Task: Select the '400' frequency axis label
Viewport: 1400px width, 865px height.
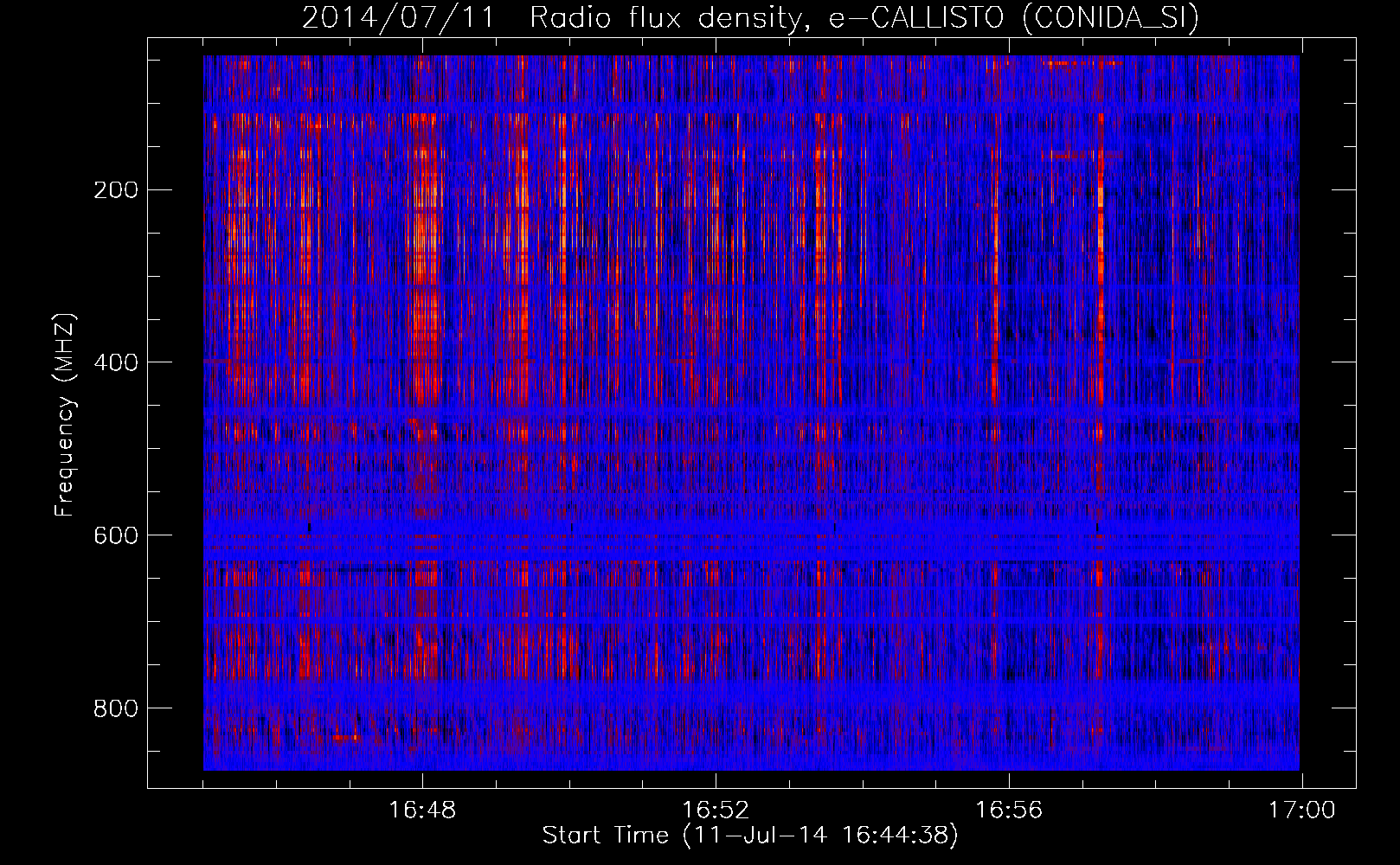Action: pyautogui.click(x=115, y=362)
